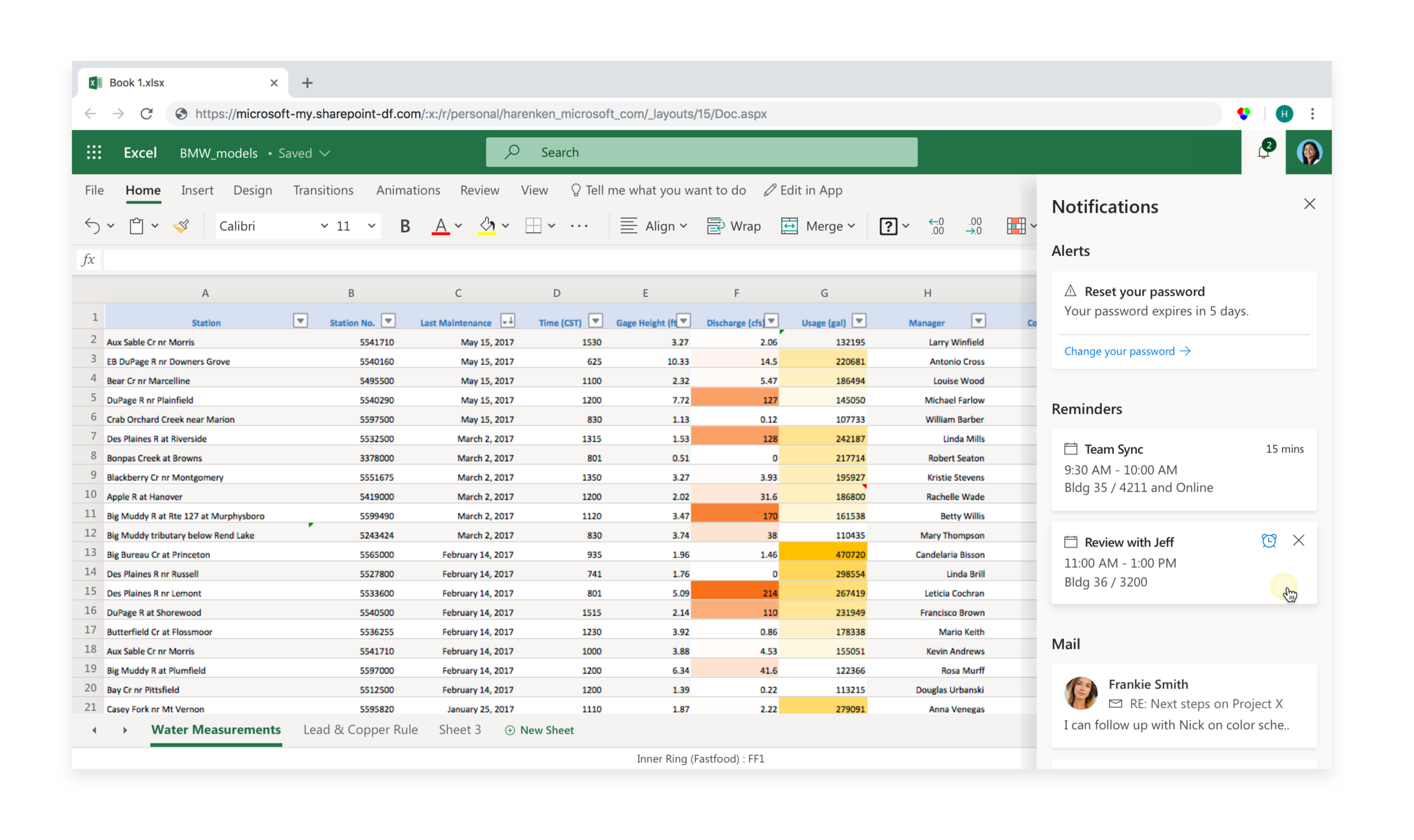Viewport: 1414px width, 840px height.
Task: Open the Insert ribbon tab
Action: (x=197, y=190)
